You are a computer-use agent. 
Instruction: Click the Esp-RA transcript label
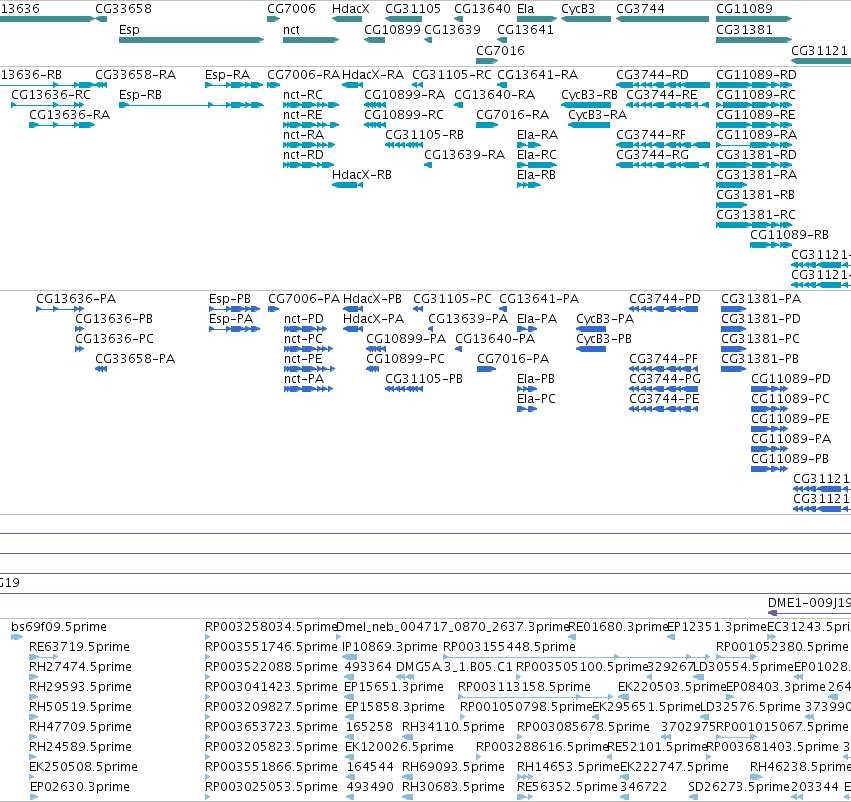(227, 75)
